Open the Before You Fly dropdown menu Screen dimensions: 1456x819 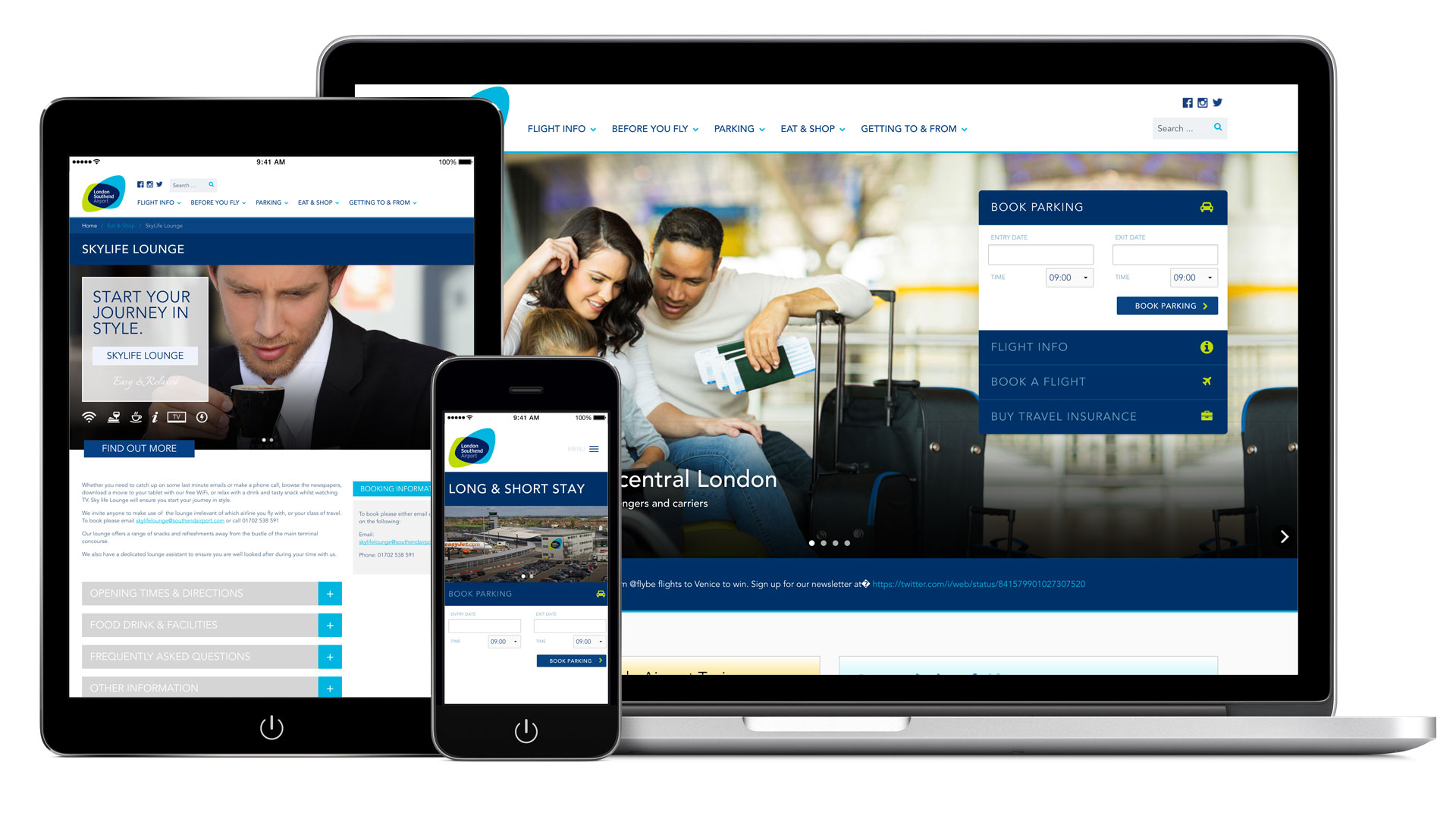click(x=652, y=128)
